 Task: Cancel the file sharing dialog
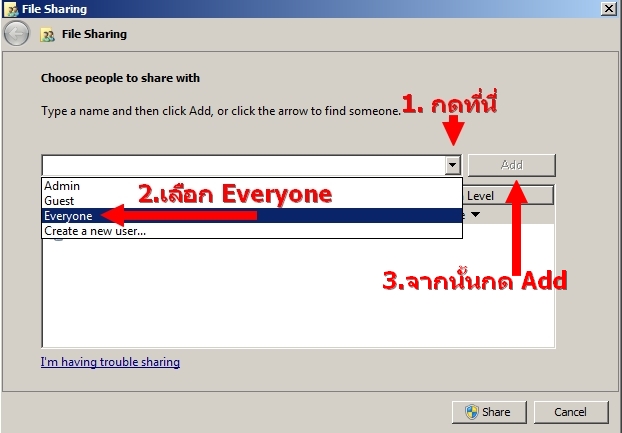click(x=571, y=412)
